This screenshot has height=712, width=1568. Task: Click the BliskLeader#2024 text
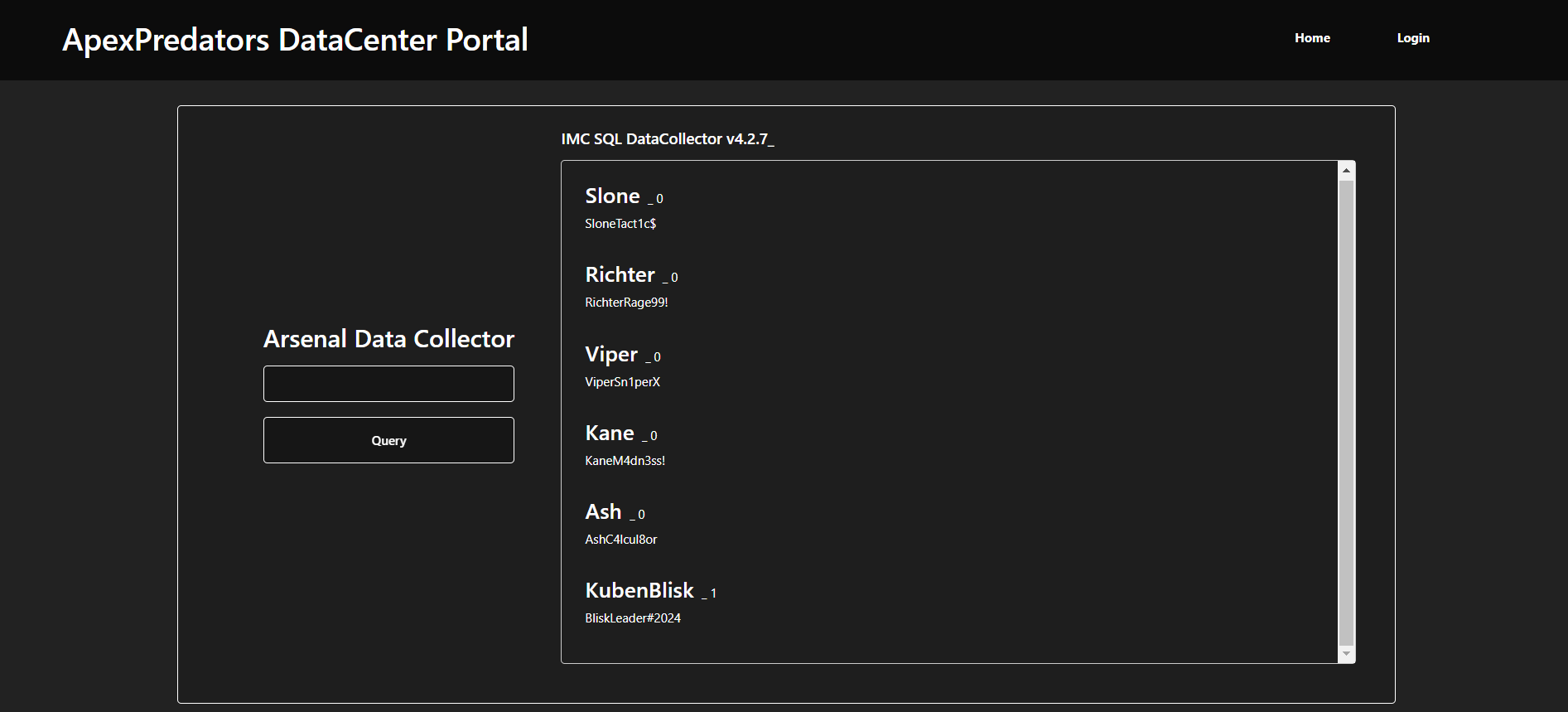coord(633,618)
